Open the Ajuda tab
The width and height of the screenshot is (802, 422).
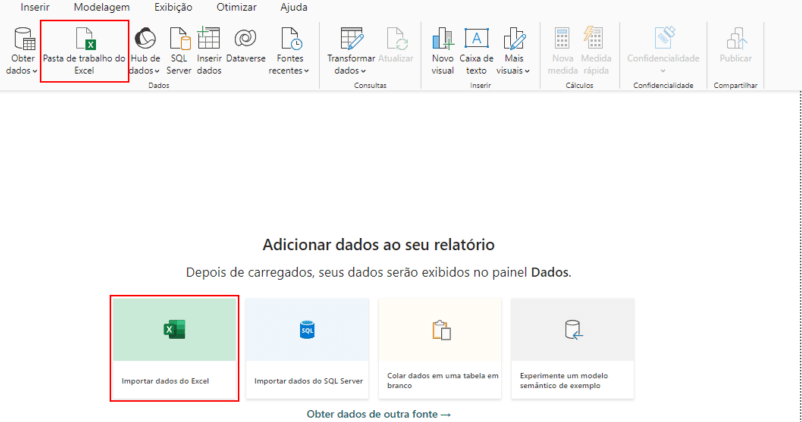(294, 7)
